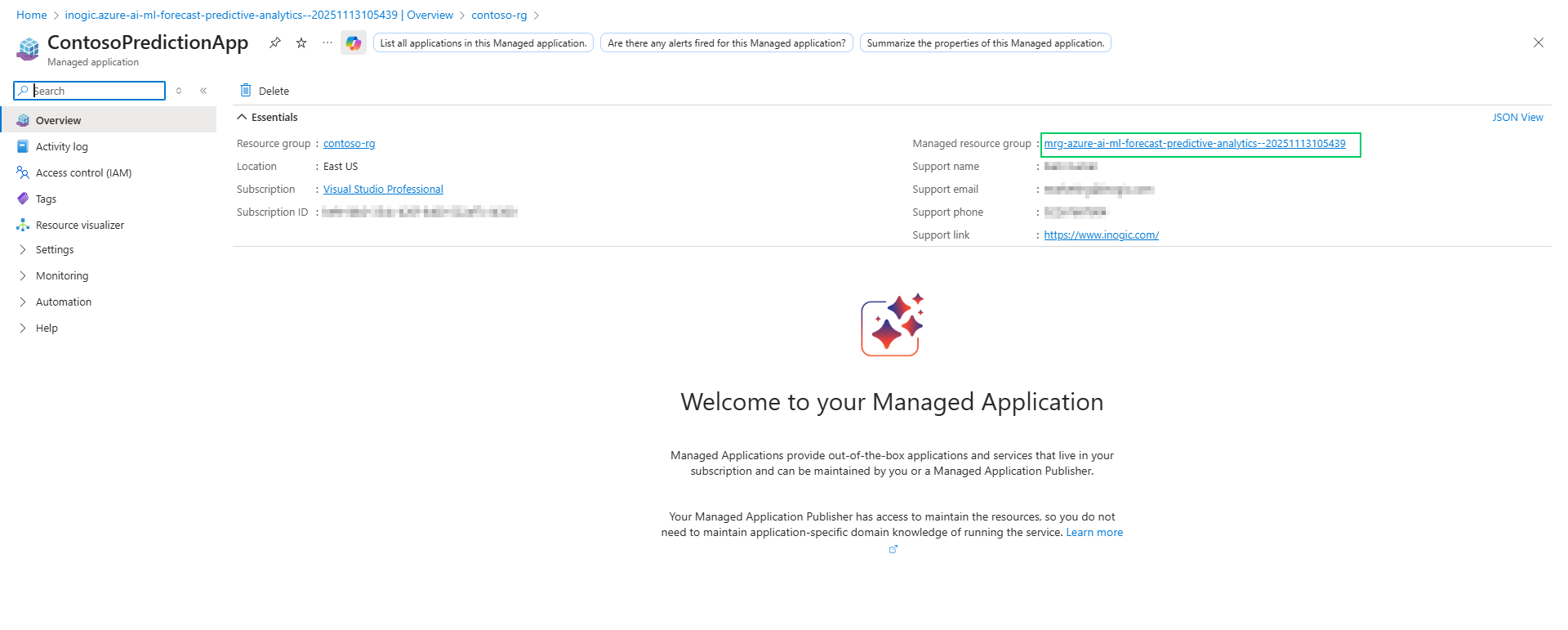Image resolution: width=1568 pixels, height=630 pixels.
Task: Go to Tags in sidebar
Action: [x=46, y=199]
